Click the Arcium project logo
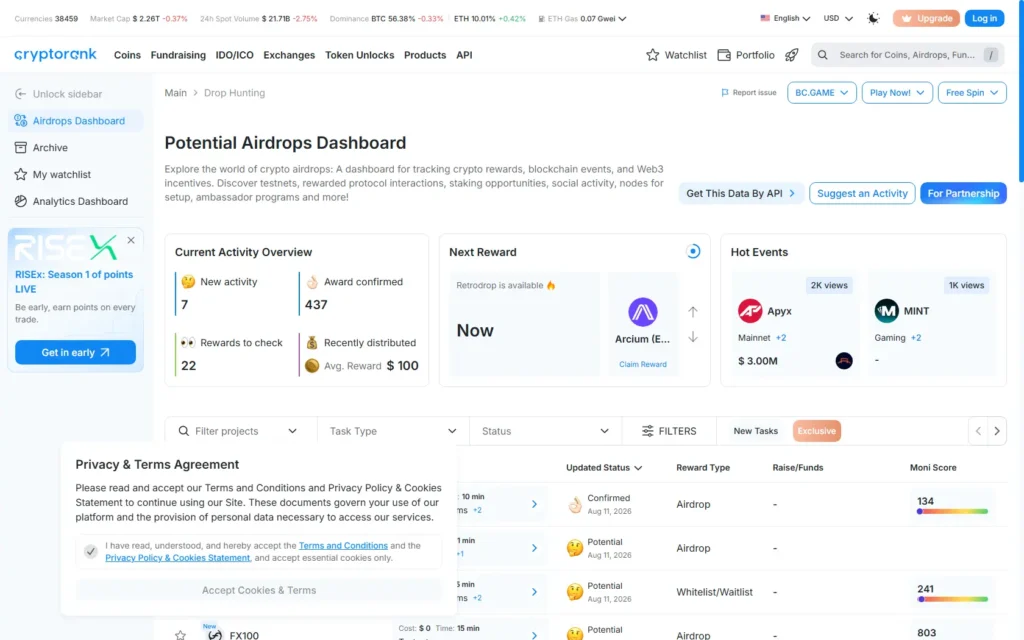Image resolution: width=1024 pixels, height=640 pixels. pyautogui.click(x=643, y=312)
